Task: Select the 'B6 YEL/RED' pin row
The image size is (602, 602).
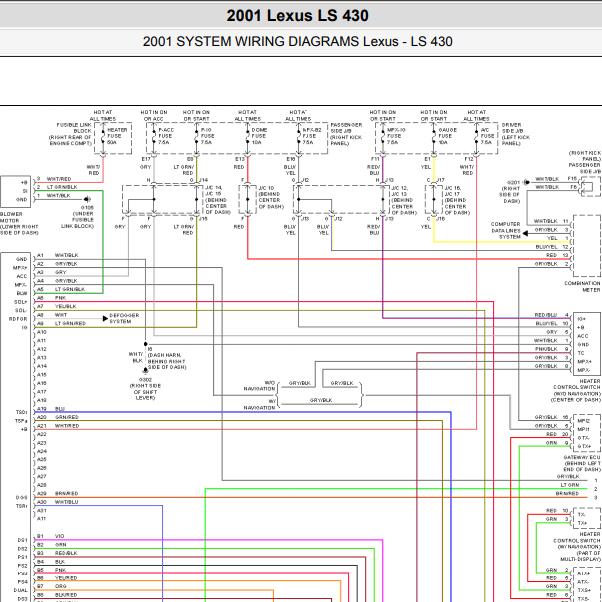Action: (57, 578)
